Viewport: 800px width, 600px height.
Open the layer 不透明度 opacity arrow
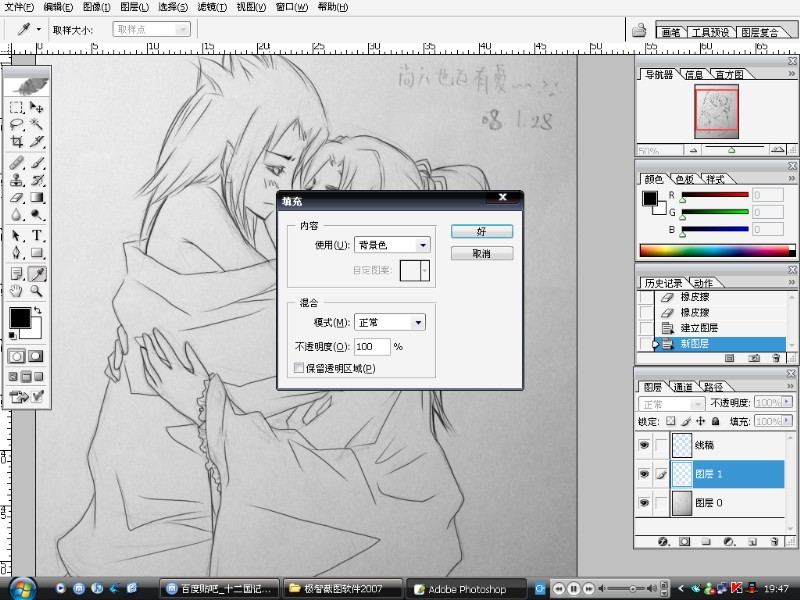788,402
